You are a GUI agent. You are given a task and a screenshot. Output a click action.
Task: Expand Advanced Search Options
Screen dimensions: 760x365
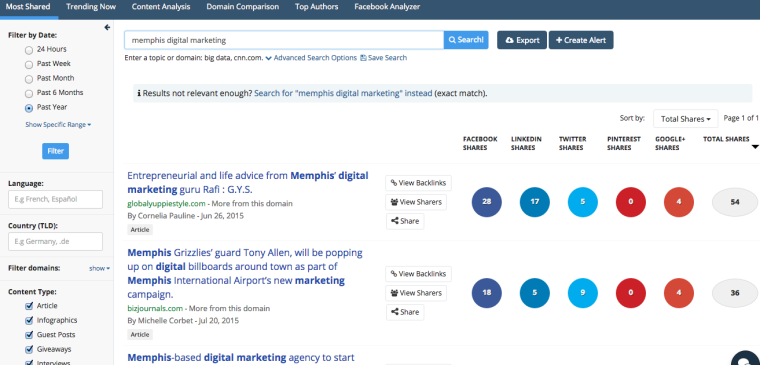(x=311, y=58)
